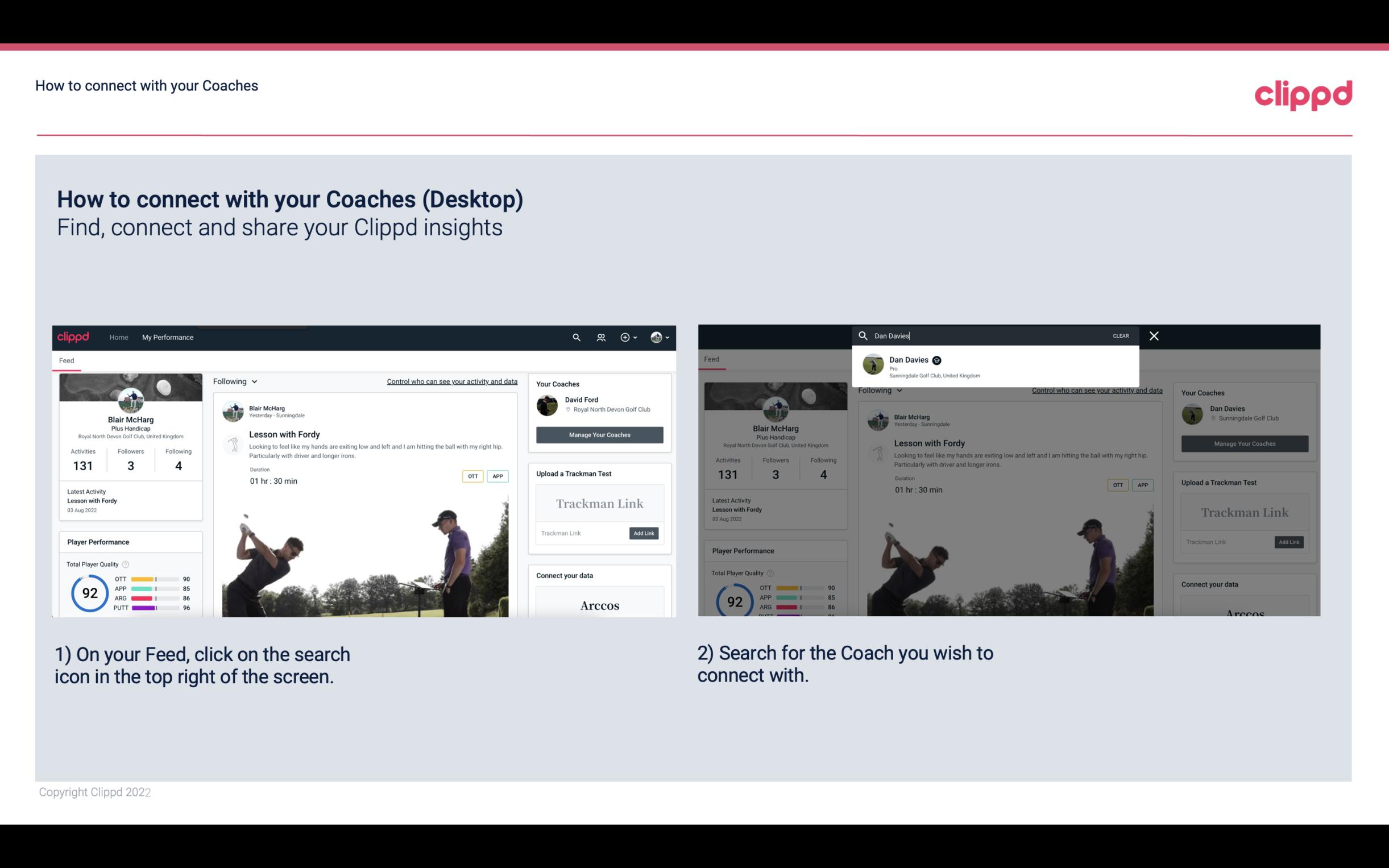The height and width of the screenshot is (868, 1389).
Task: Click the settings gear icon in navbar
Action: click(x=626, y=337)
